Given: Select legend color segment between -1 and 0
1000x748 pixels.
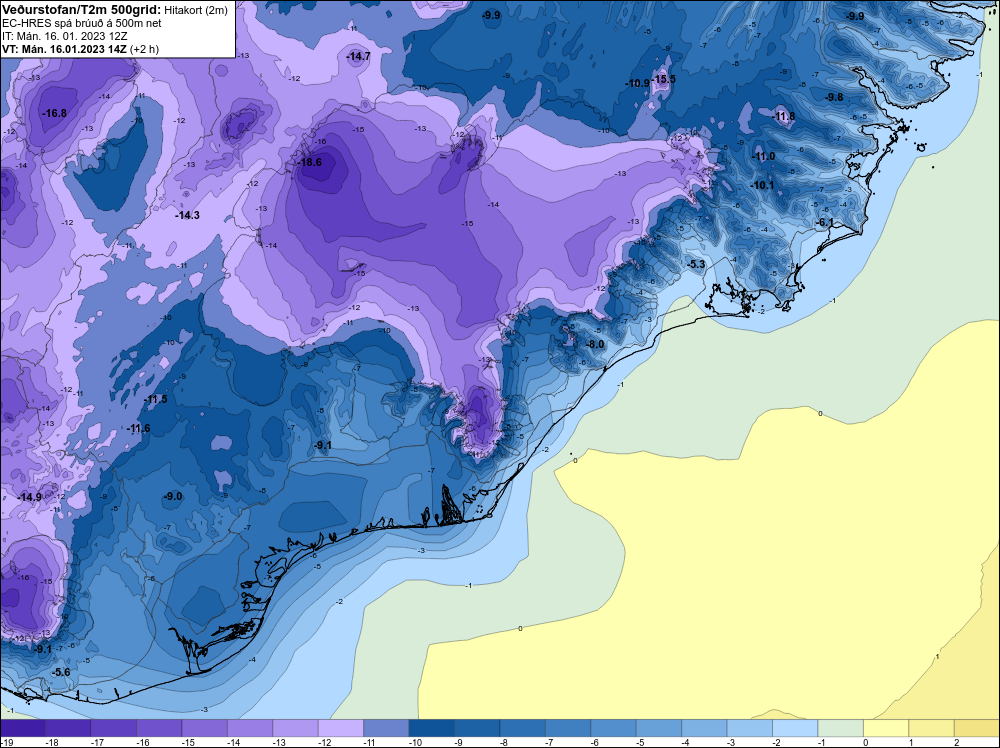Looking at the screenshot, I should pyautogui.click(x=841, y=728).
